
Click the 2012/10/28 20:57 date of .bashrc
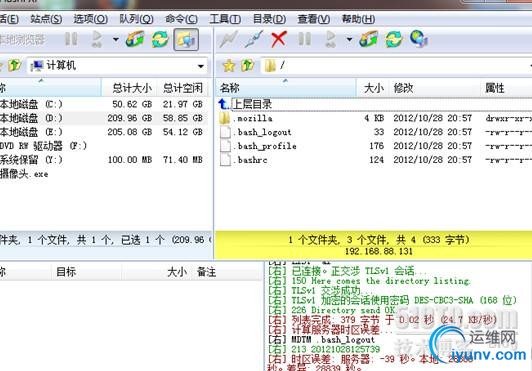pyautogui.click(x=433, y=160)
